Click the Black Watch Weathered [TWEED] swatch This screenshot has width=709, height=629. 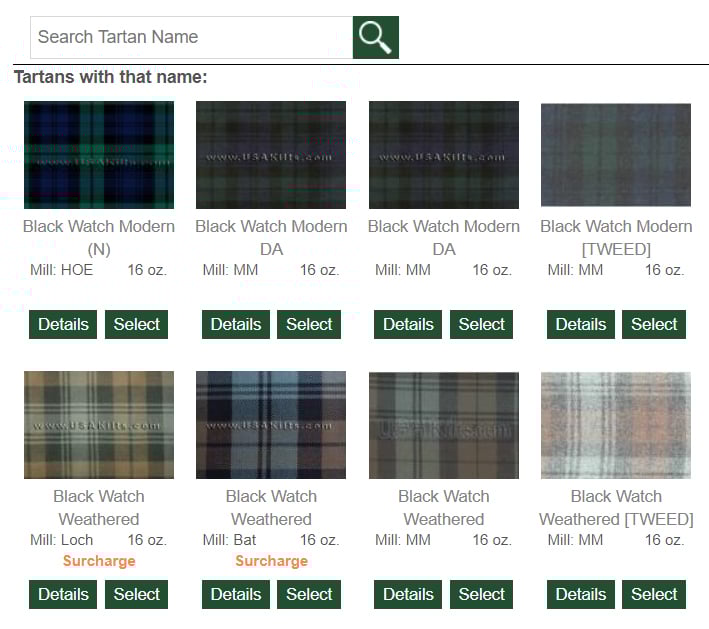(x=616, y=425)
